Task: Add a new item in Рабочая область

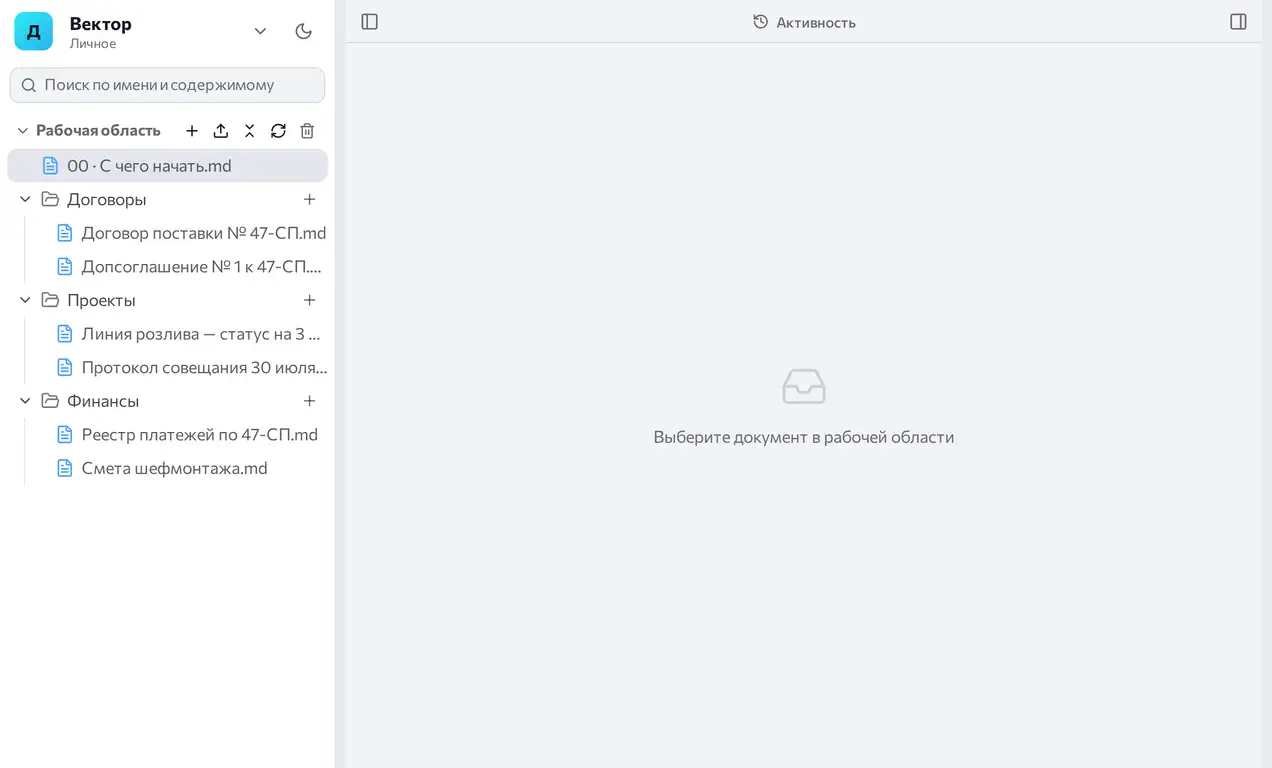Action: tap(192, 131)
